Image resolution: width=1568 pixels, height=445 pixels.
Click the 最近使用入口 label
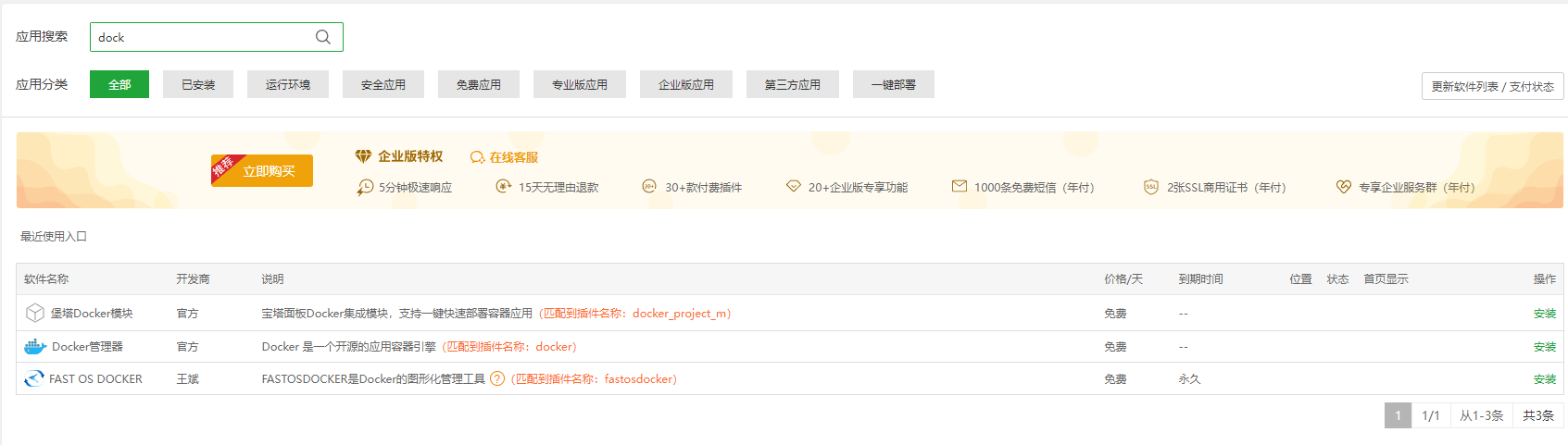tap(54, 236)
